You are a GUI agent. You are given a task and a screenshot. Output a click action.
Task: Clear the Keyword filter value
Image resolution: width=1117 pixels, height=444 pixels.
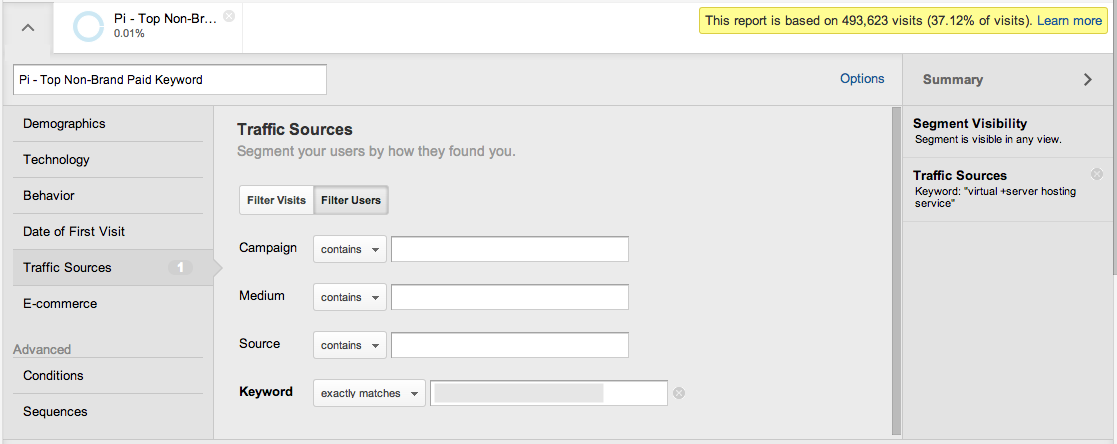[x=679, y=393]
